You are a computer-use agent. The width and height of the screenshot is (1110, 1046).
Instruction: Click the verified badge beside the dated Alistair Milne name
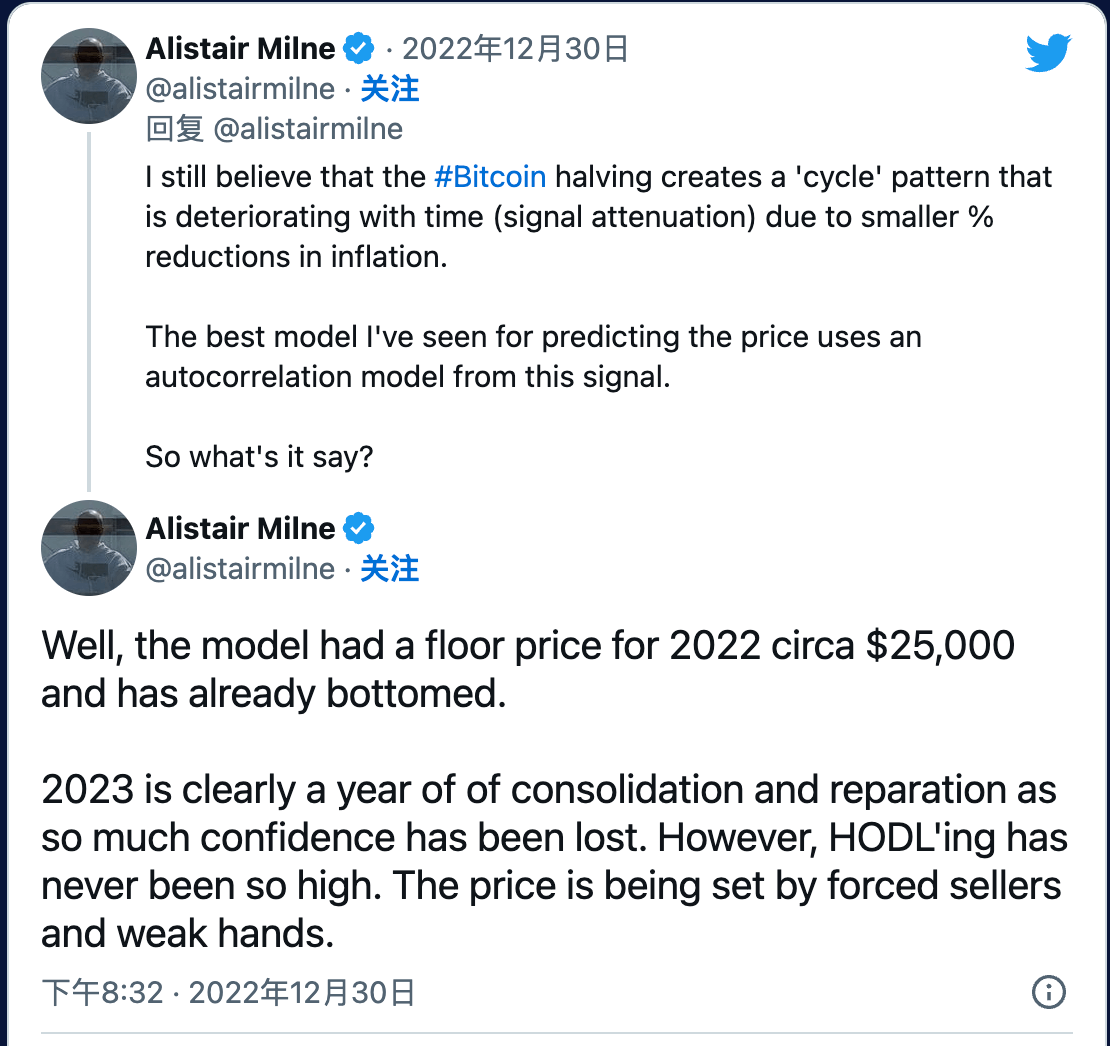point(359,48)
